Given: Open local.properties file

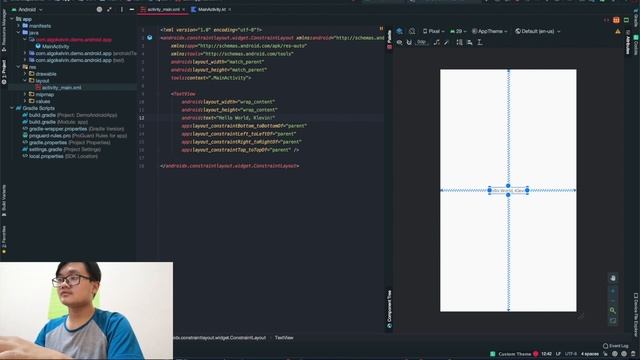Looking at the screenshot, I should pyautogui.click(x=60, y=156).
